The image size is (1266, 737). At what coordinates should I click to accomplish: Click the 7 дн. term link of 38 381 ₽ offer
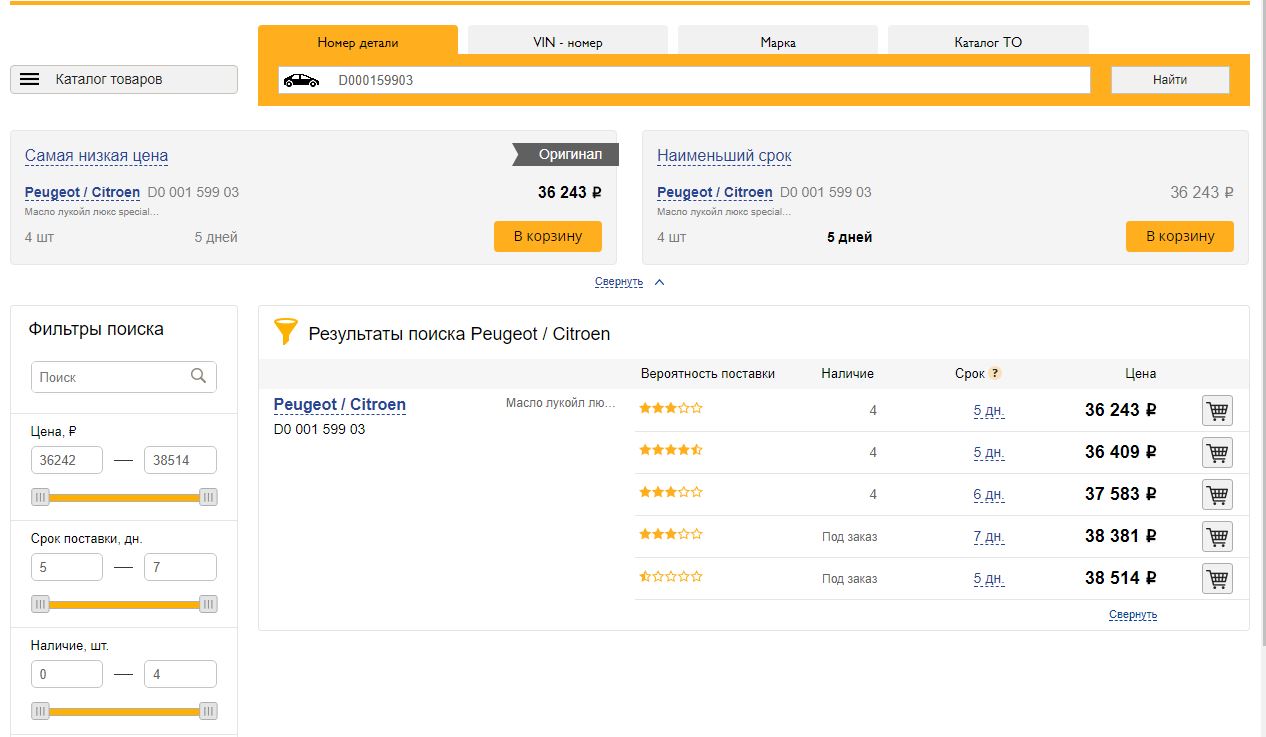coord(989,536)
